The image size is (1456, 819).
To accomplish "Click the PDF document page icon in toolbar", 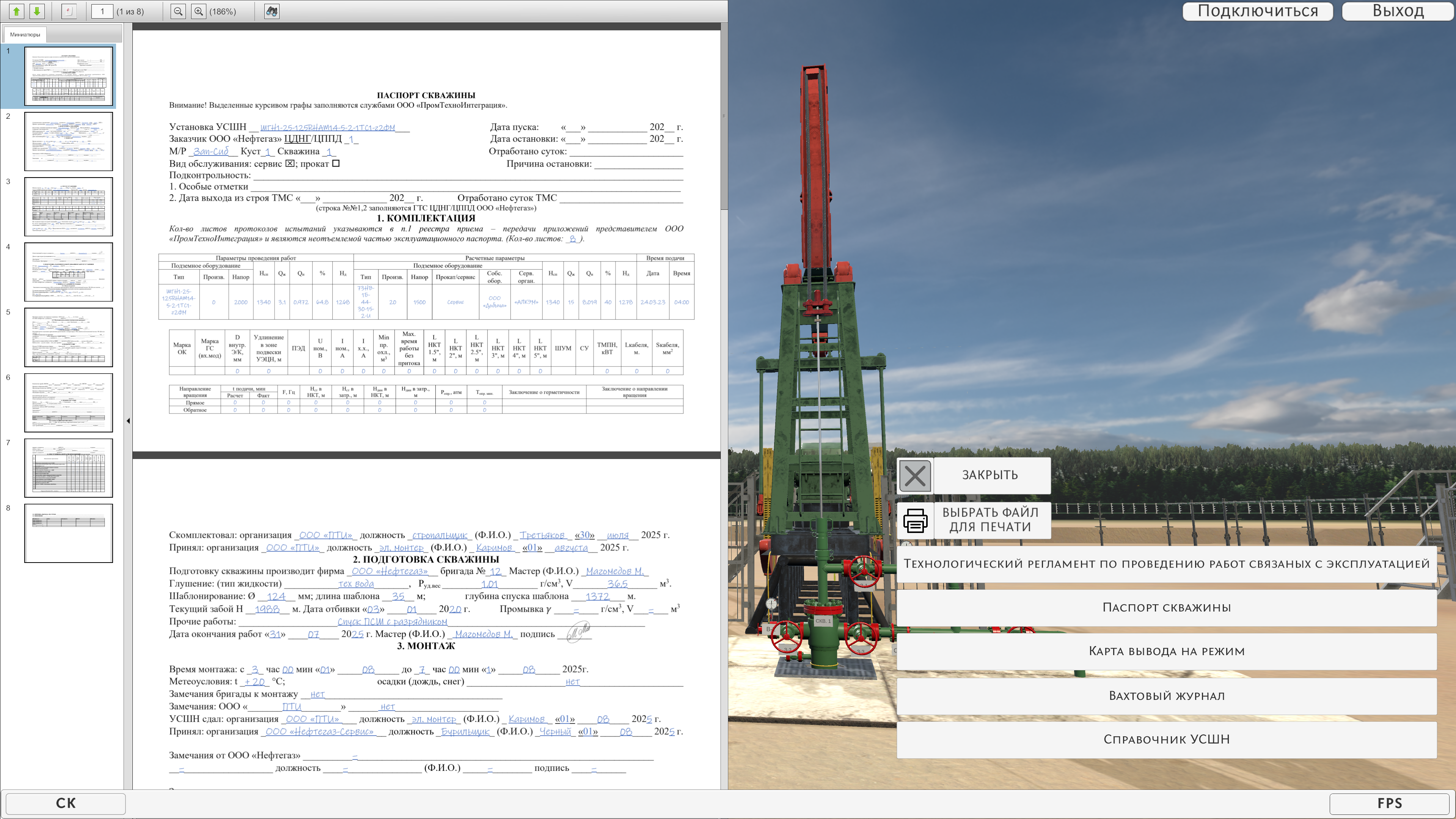I will (68, 11).
